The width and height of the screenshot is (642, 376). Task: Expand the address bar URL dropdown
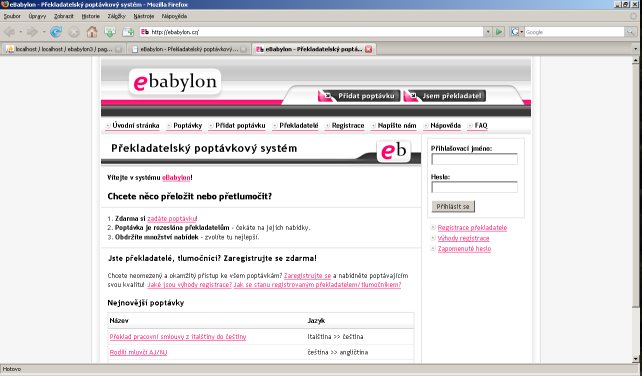click(488, 32)
